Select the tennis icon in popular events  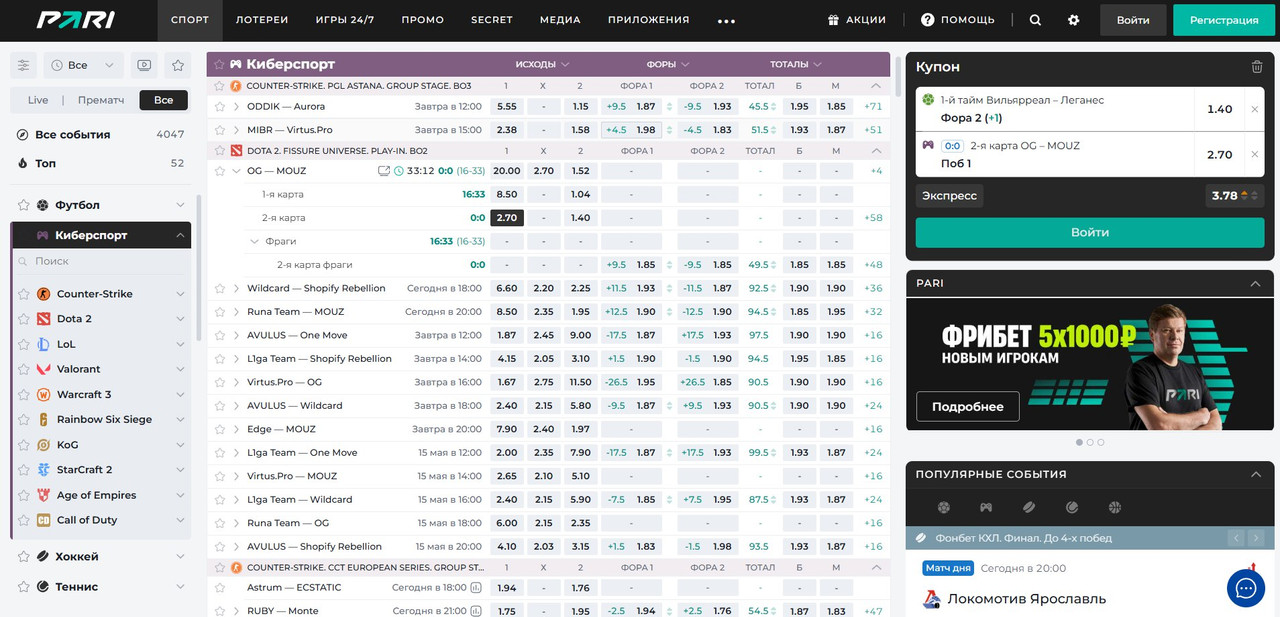click(x=1072, y=508)
